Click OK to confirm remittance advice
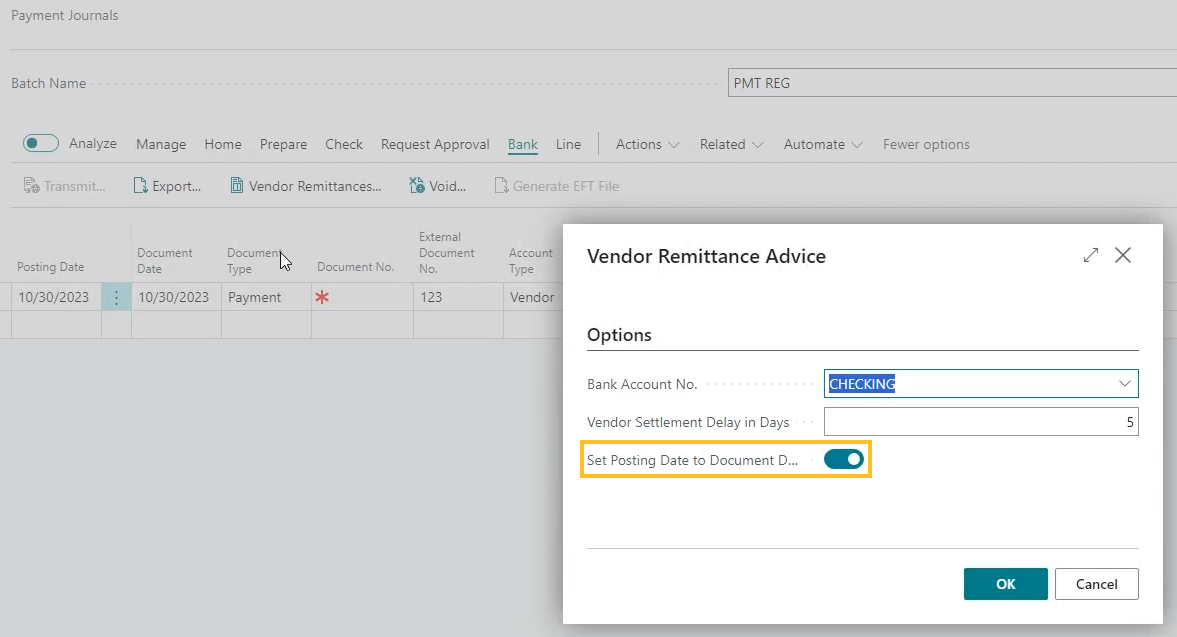The width and height of the screenshot is (1177, 637). coord(1005,584)
